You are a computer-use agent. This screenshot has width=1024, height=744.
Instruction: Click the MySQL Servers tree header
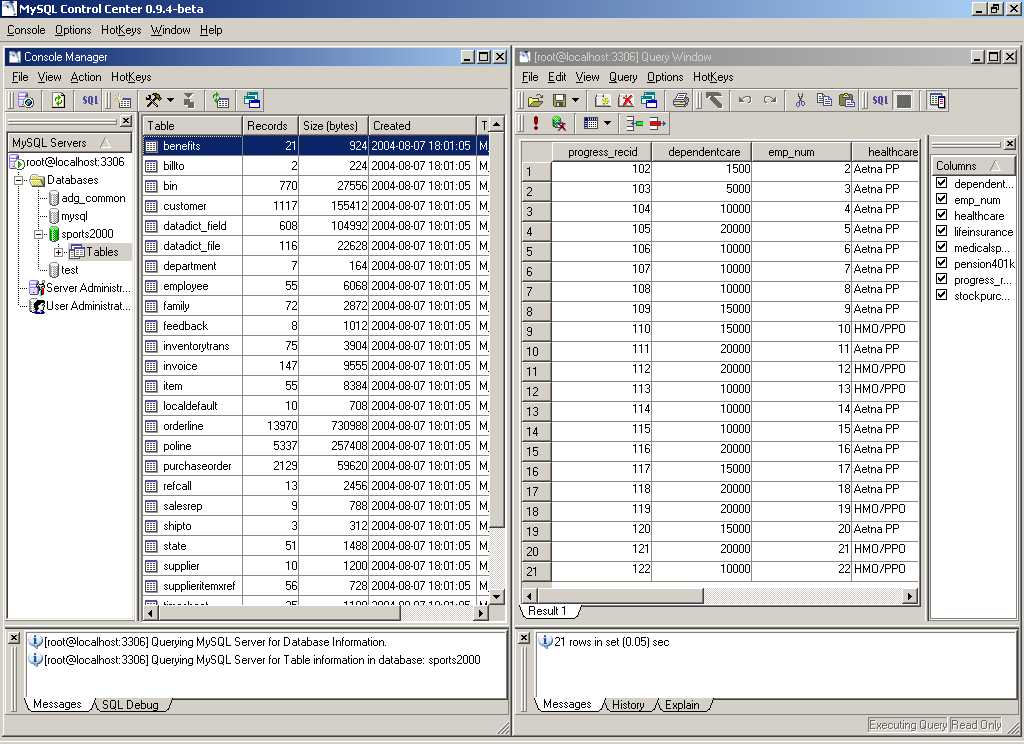tap(70, 142)
